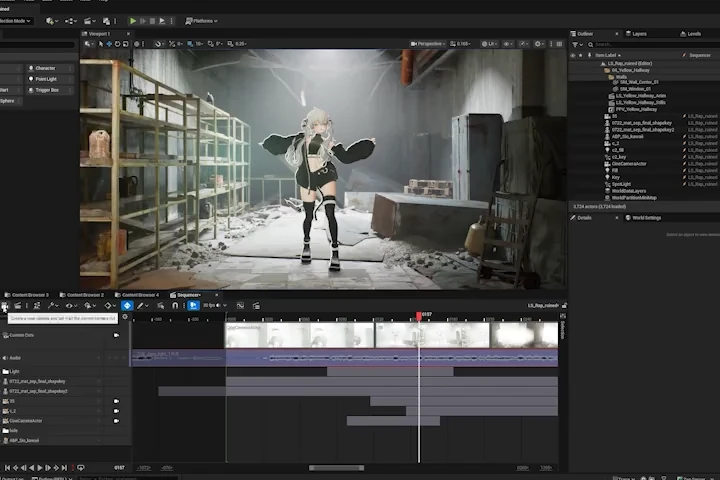Select CineCameraActor in the Outliner
Image resolution: width=720 pixels, height=480 pixels.
[x=629, y=164]
